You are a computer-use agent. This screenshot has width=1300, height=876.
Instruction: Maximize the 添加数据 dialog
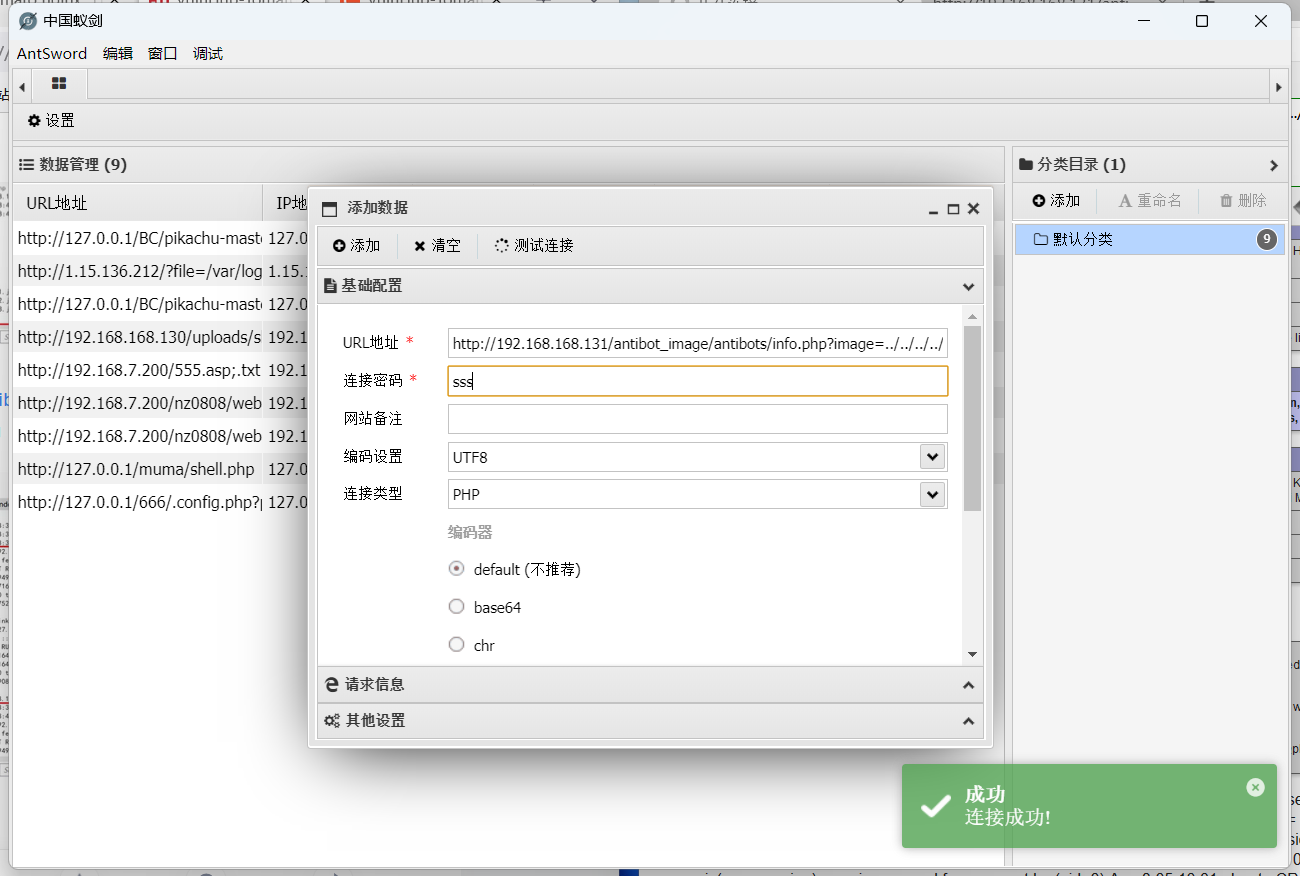[953, 209]
